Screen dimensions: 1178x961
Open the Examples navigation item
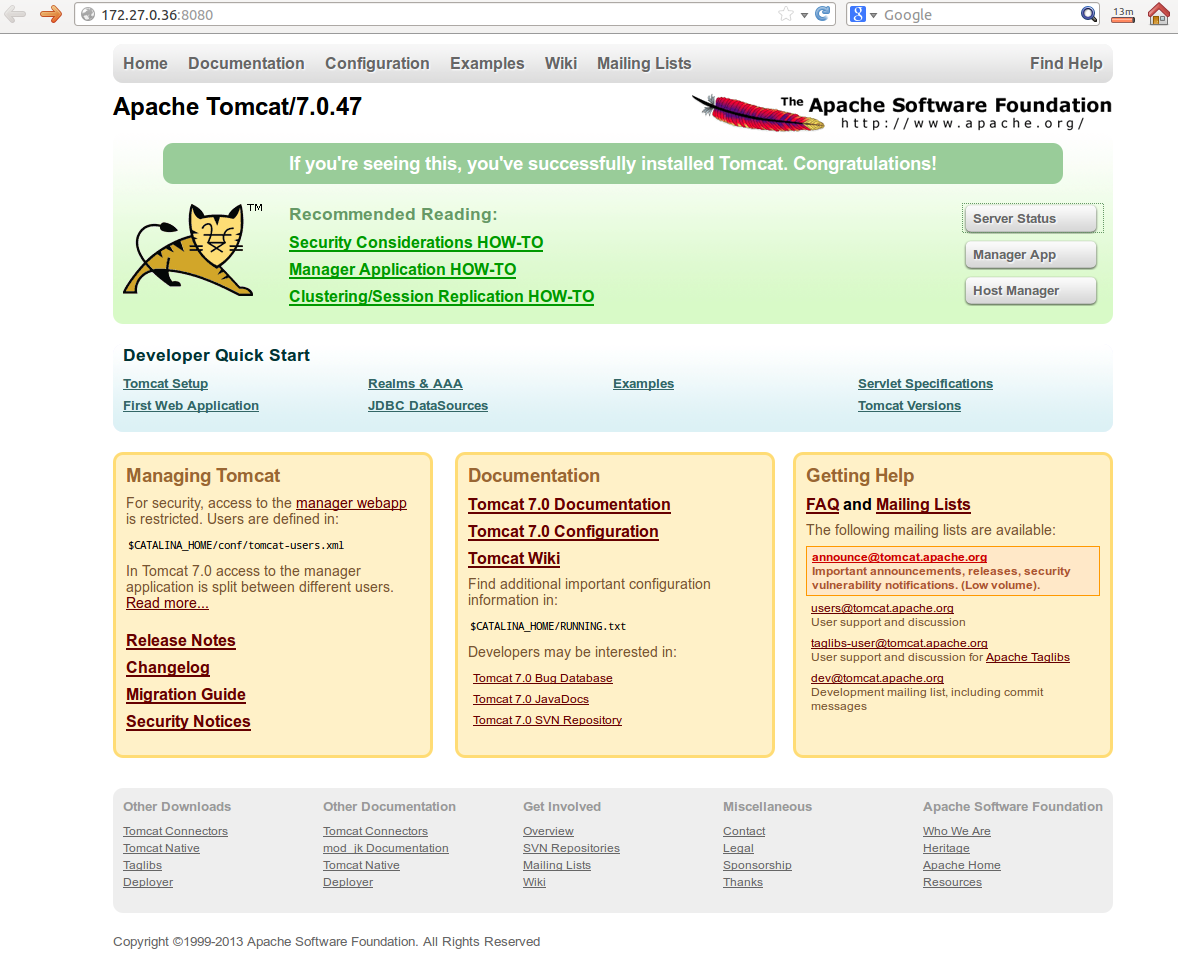(x=487, y=64)
